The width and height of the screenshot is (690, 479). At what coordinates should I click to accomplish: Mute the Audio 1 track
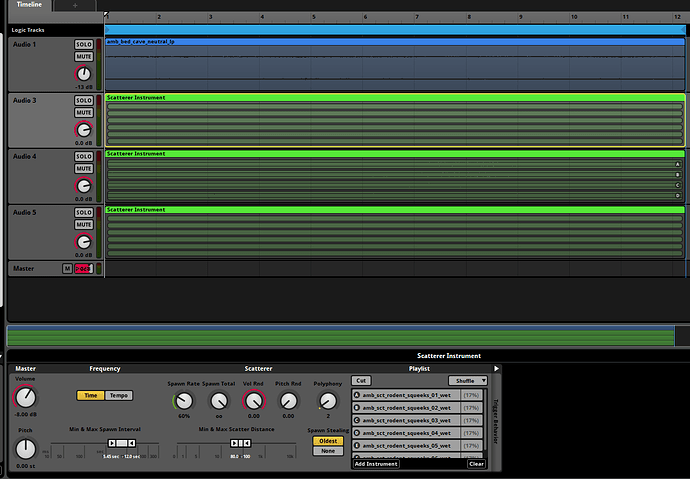[x=84, y=57]
